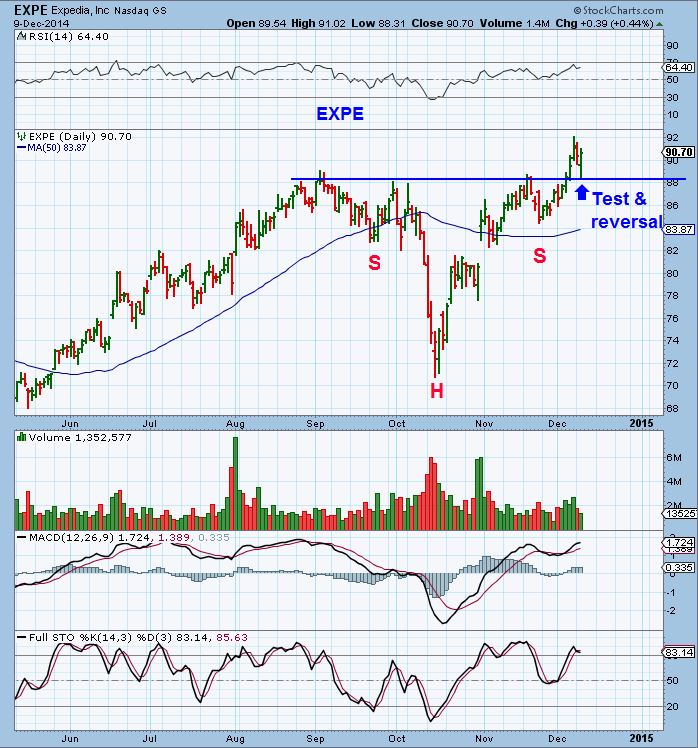Click the MACD legend line marker
The height and width of the screenshot is (748, 698).
[21, 538]
